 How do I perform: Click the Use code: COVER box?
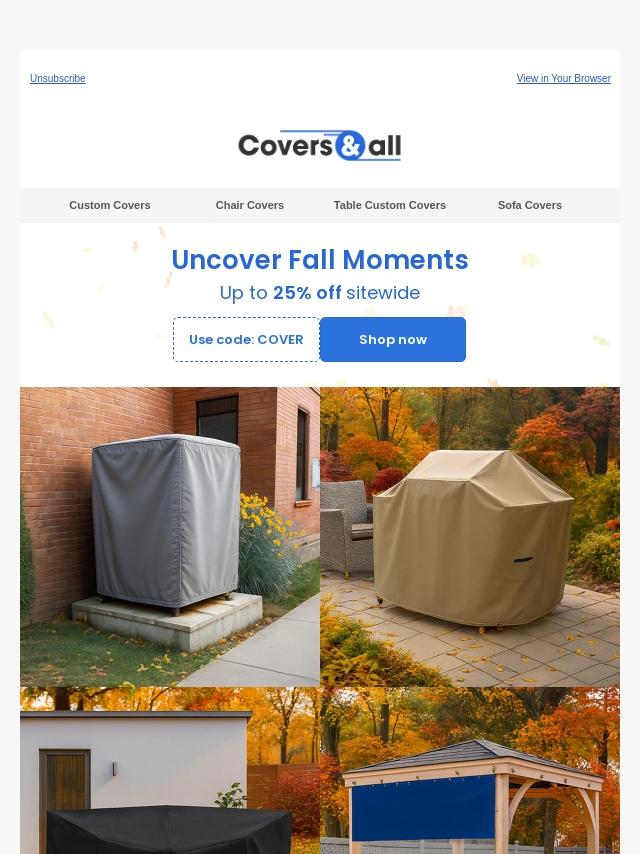(246, 339)
